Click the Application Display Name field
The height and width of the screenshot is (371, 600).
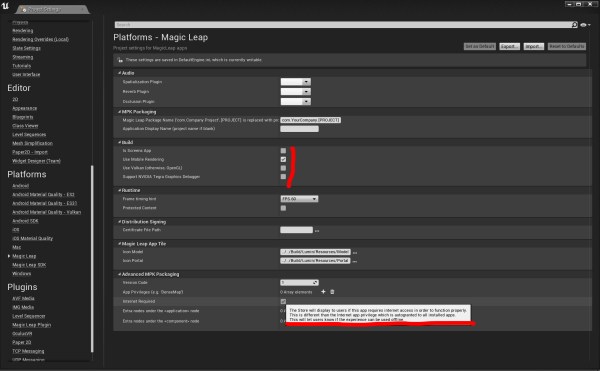click(x=299, y=129)
